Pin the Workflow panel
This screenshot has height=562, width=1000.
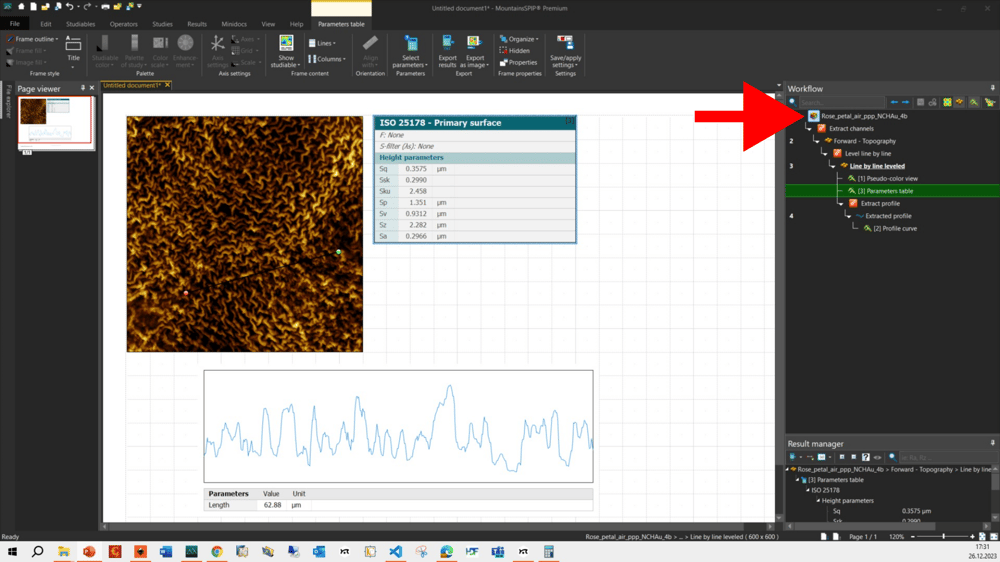(992, 88)
